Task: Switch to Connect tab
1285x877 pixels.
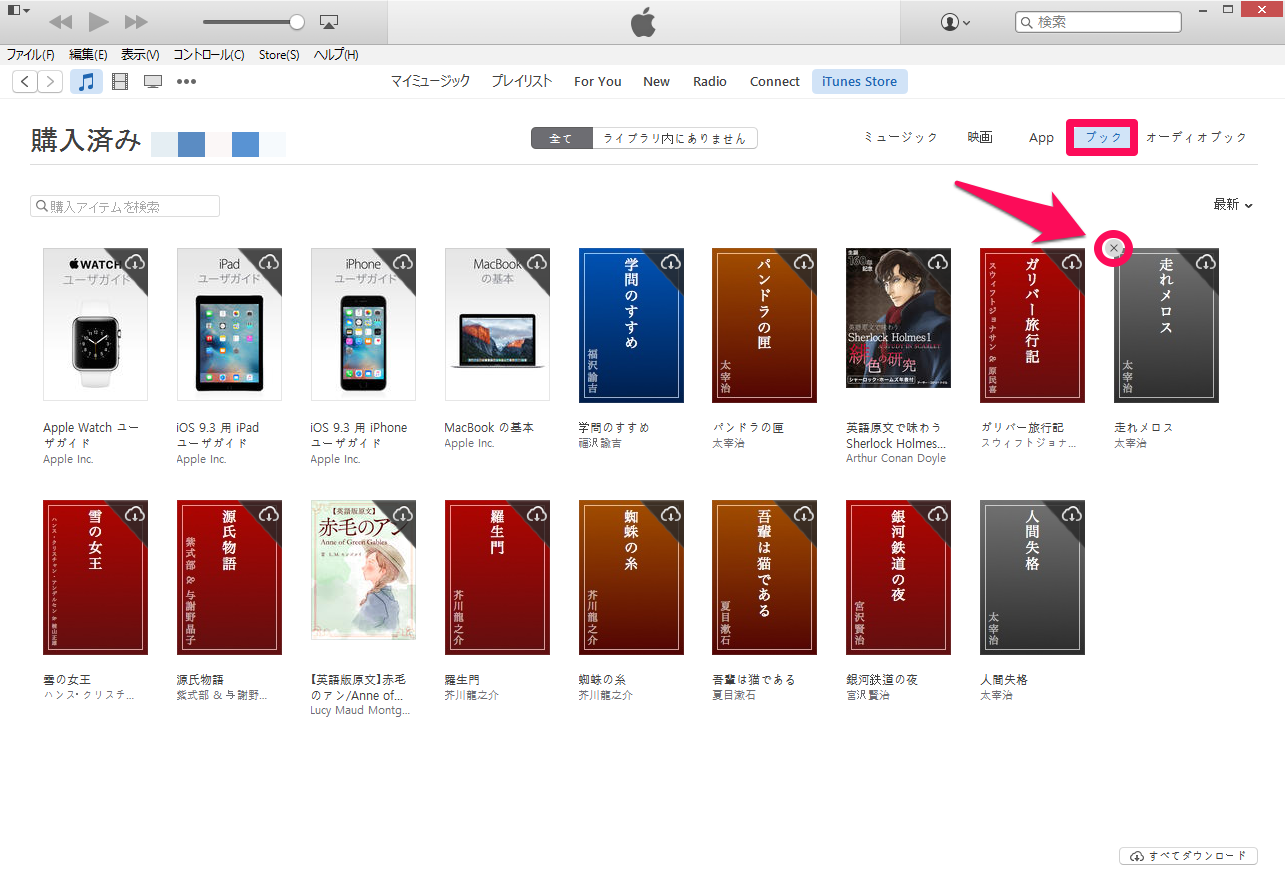Action: [775, 82]
